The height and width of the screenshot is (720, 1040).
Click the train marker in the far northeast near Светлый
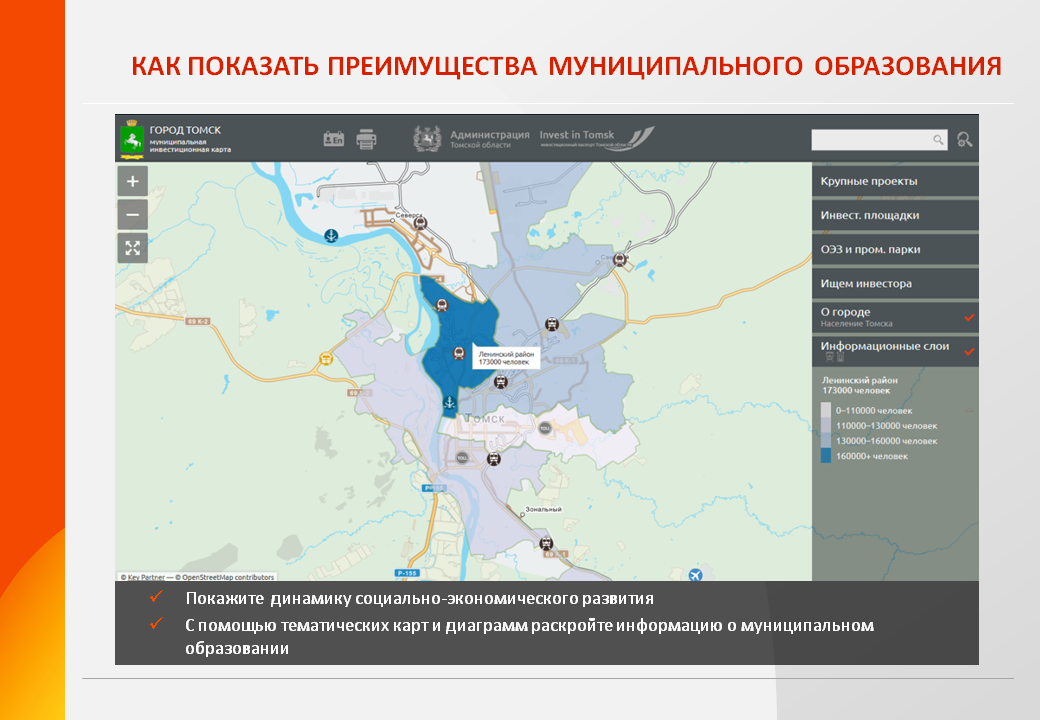[619, 259]
